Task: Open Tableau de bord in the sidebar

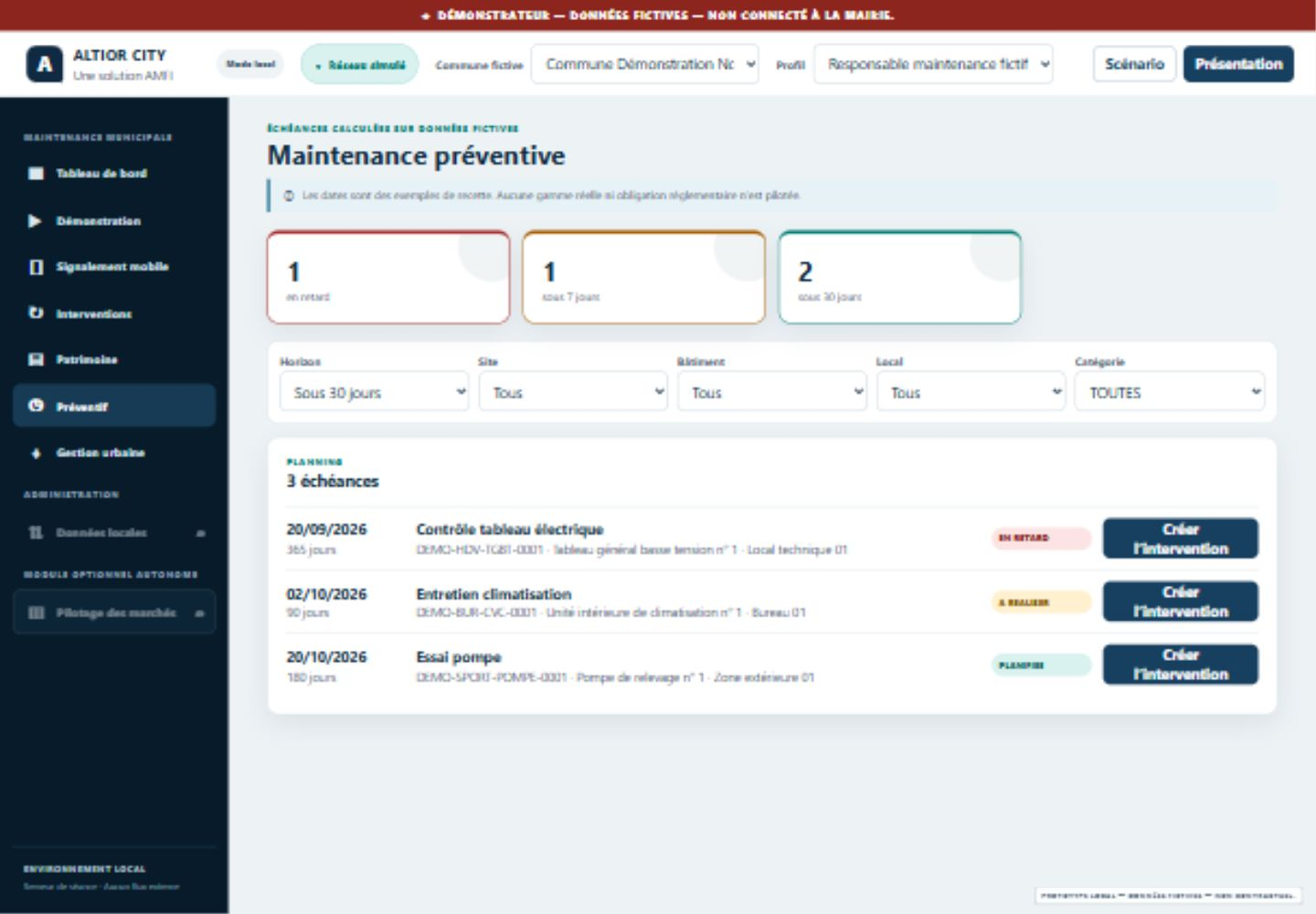Action: tap(114, 174)
